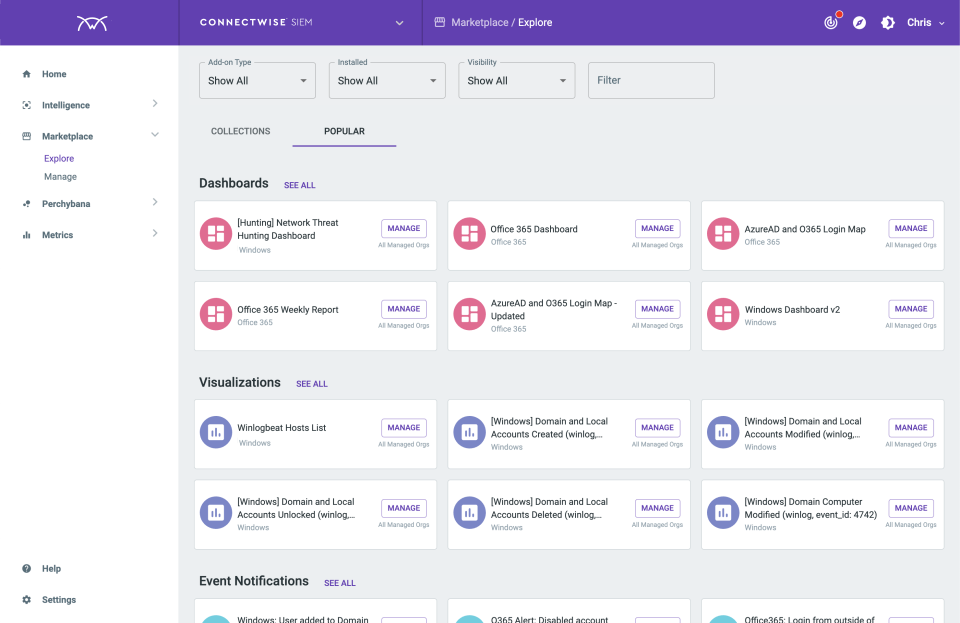This screenshot has height=623, width=960.
Task: Open notifications via the target icon
Action: tap(832, 21)
